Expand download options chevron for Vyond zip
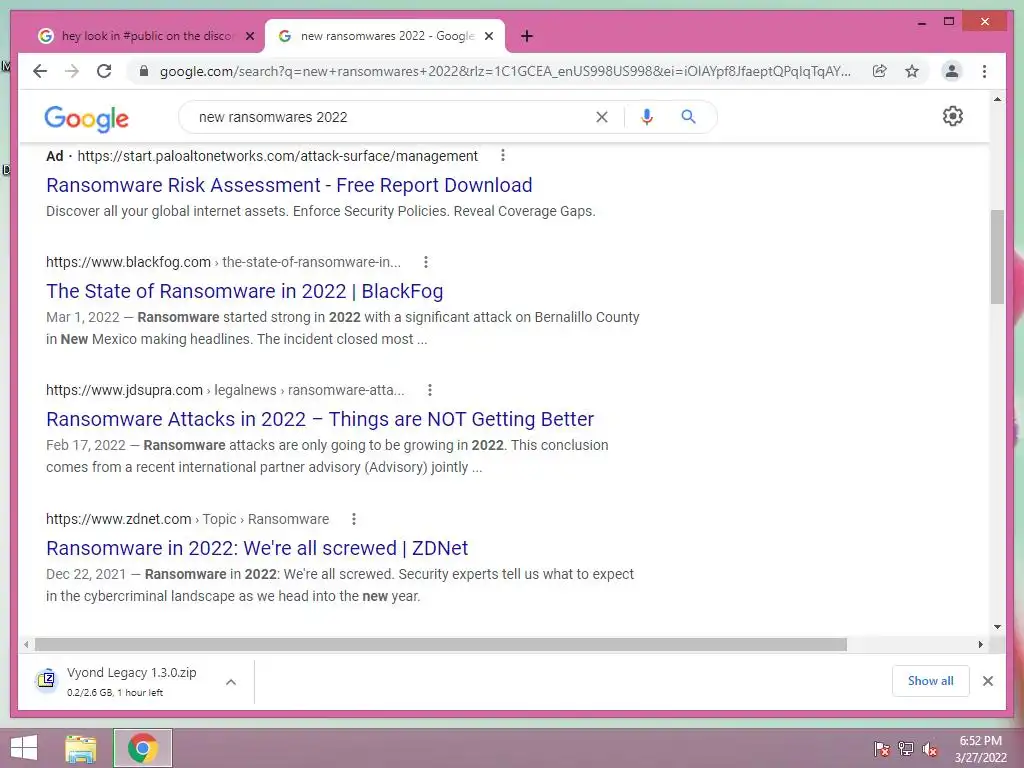The image size is (1024, 768). [x=231, y=682]
